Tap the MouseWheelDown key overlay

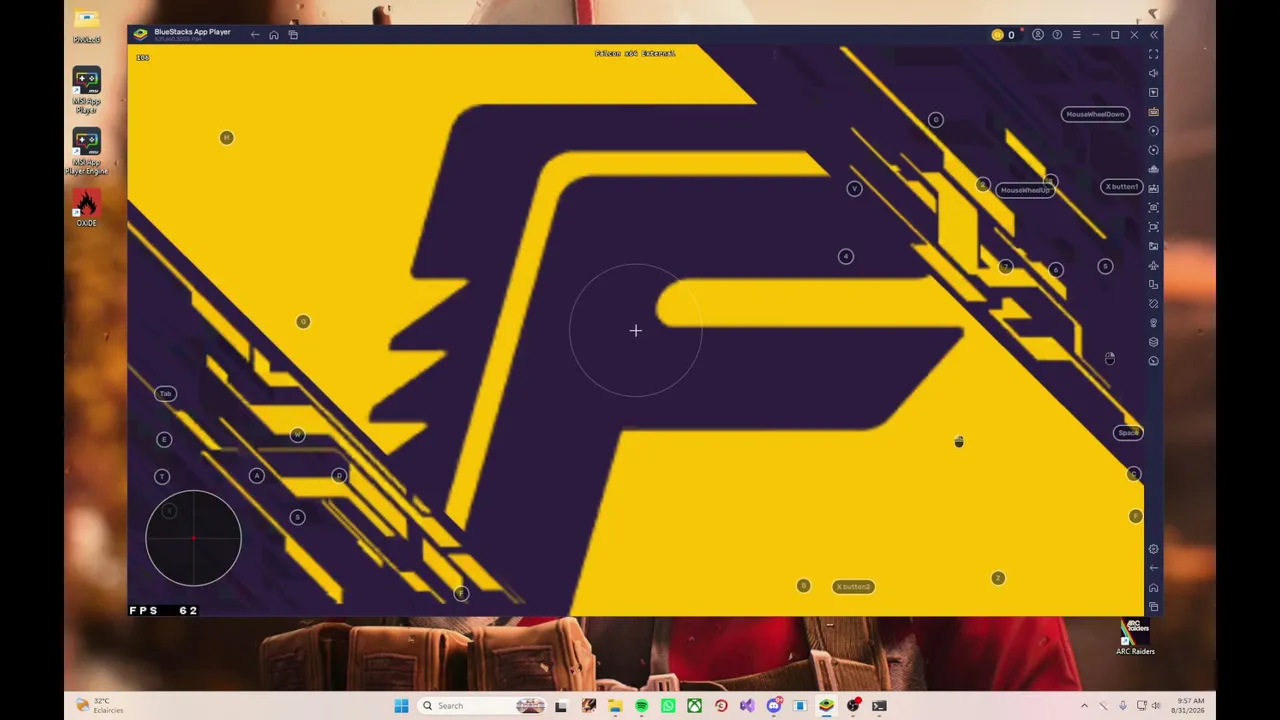click(1095, 114)
